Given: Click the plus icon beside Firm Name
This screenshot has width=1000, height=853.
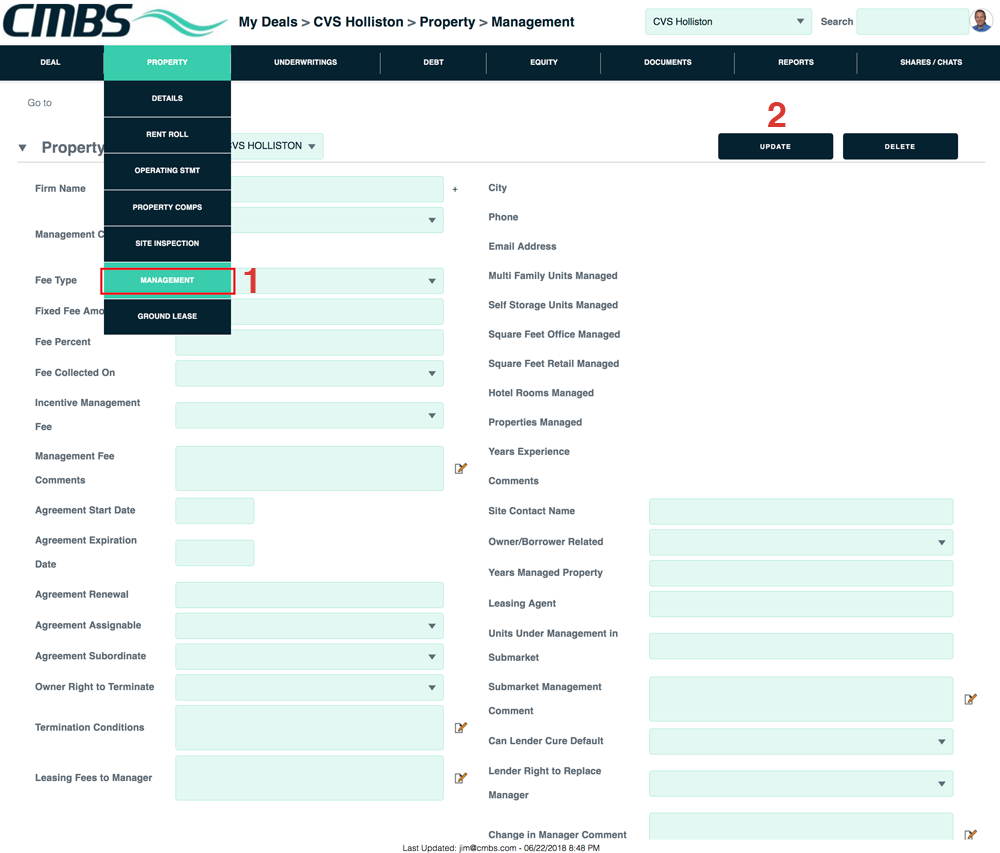Looking at the screenshot, I should pos(455,189).
